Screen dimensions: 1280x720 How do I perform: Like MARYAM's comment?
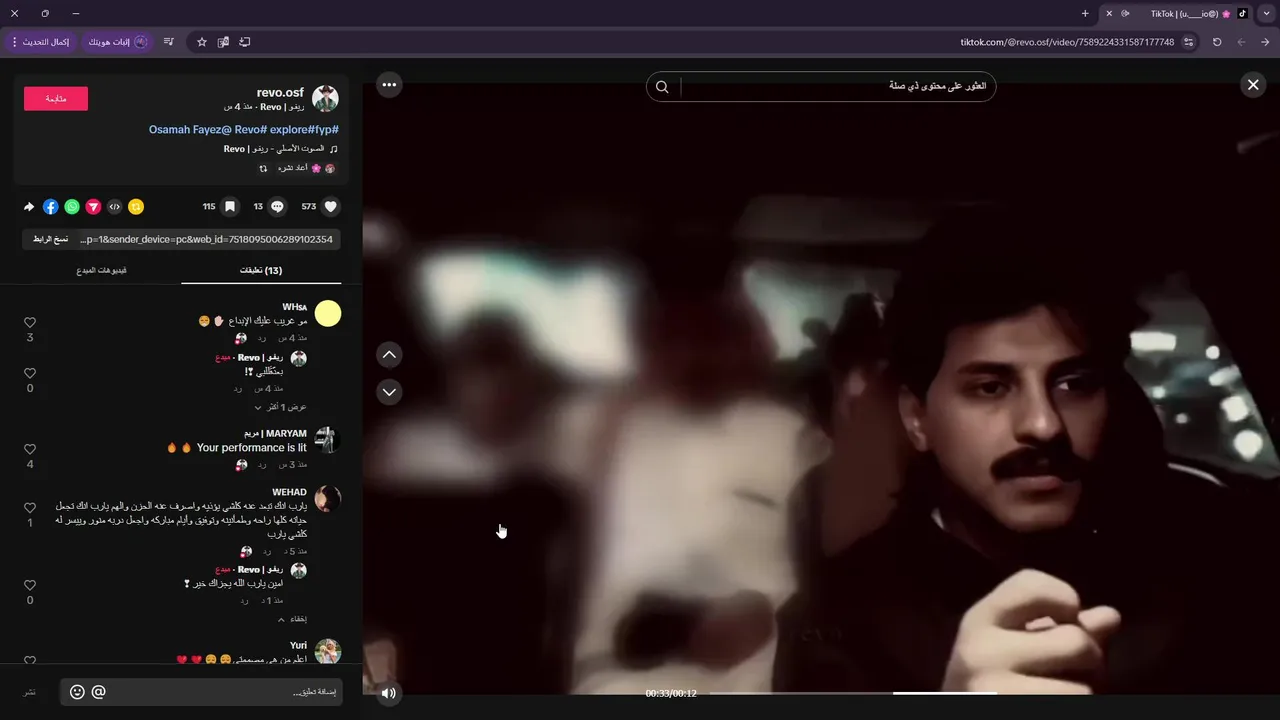click(x=30, y=449)
